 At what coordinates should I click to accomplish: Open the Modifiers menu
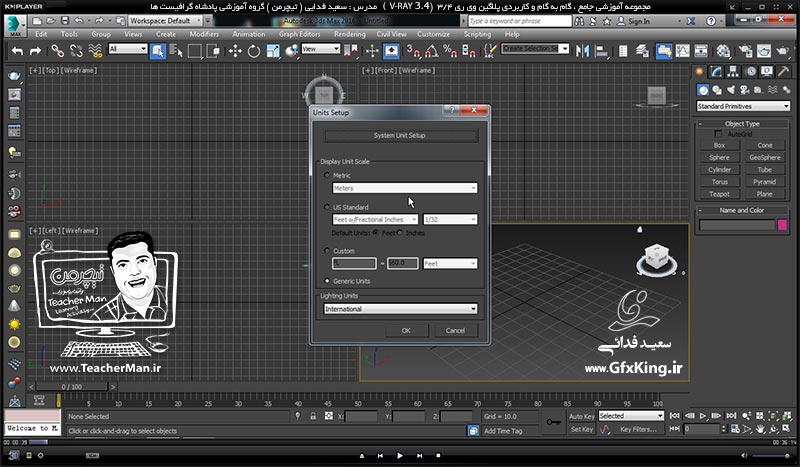(x=204, y=34)
